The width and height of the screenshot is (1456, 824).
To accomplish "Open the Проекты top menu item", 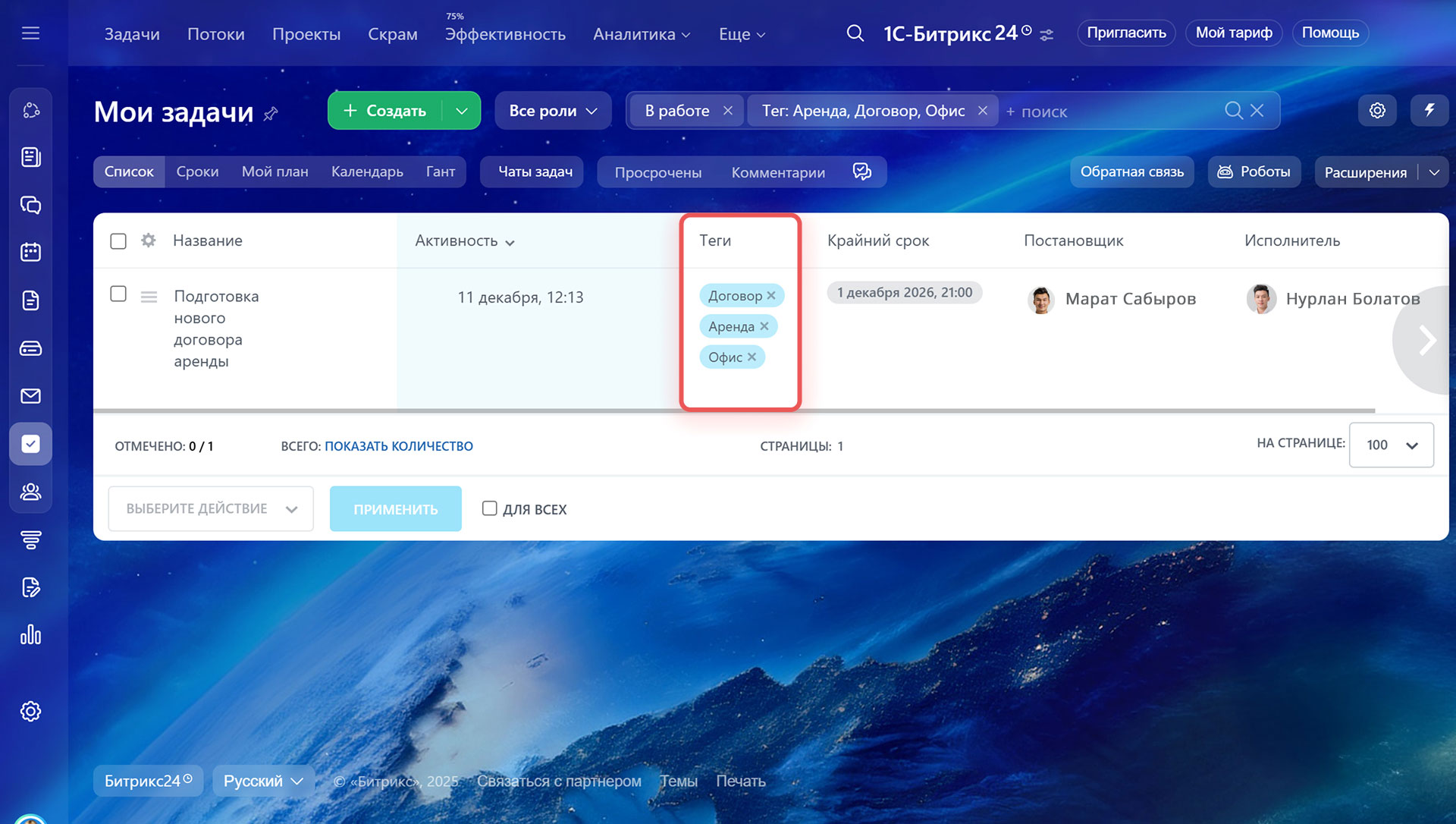I will (x=306, y=34).
